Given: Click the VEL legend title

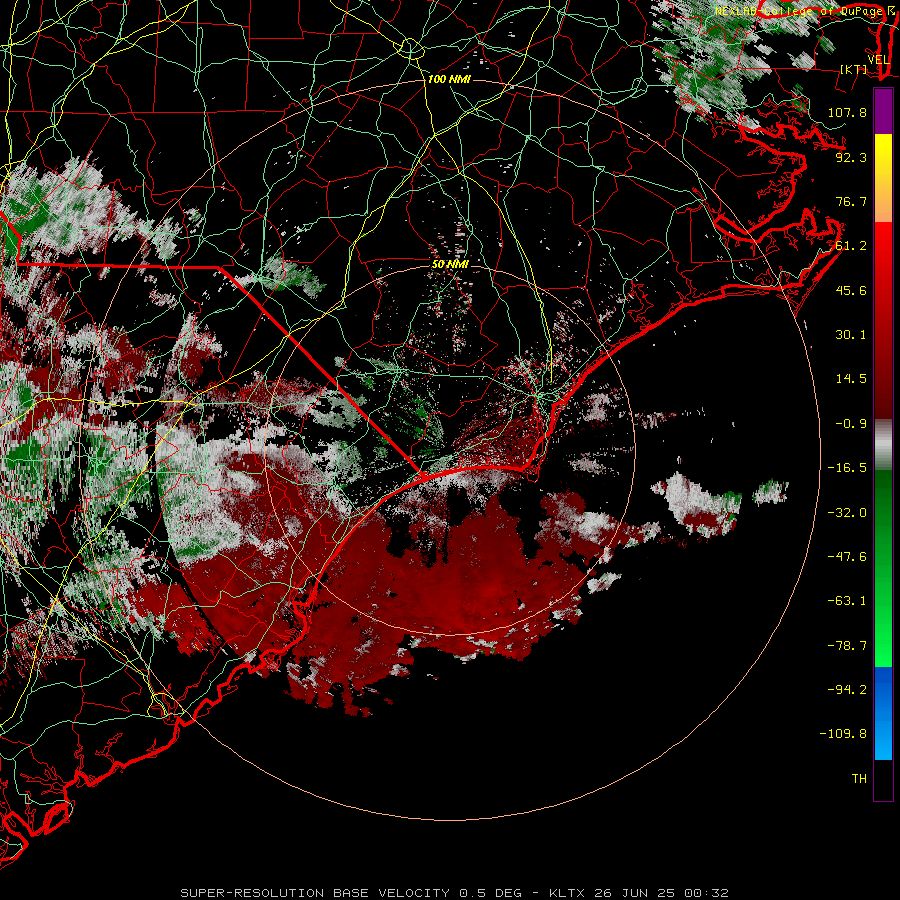Looking at the screenshot, I should click(x=878, y=60).
